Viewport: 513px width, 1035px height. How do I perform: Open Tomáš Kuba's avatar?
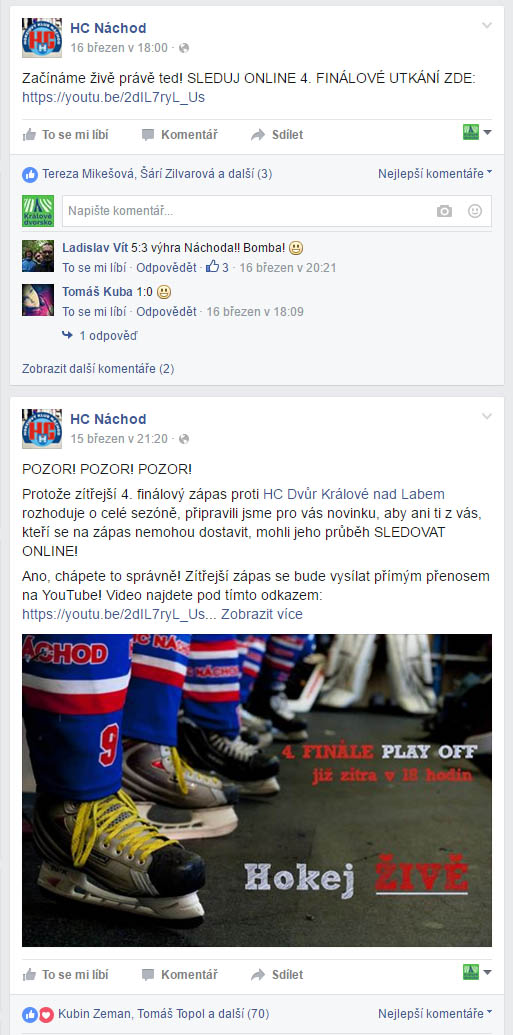point(38,300)
